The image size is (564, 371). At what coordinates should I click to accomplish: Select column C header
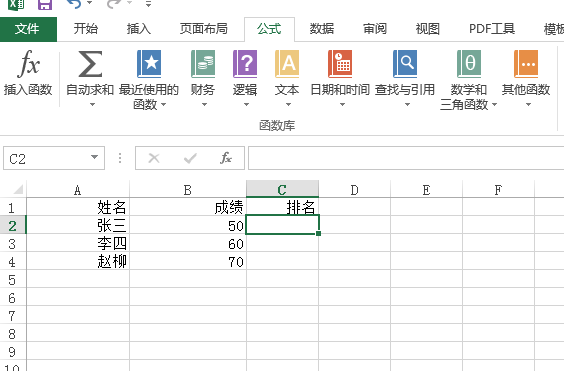(282, 189)
